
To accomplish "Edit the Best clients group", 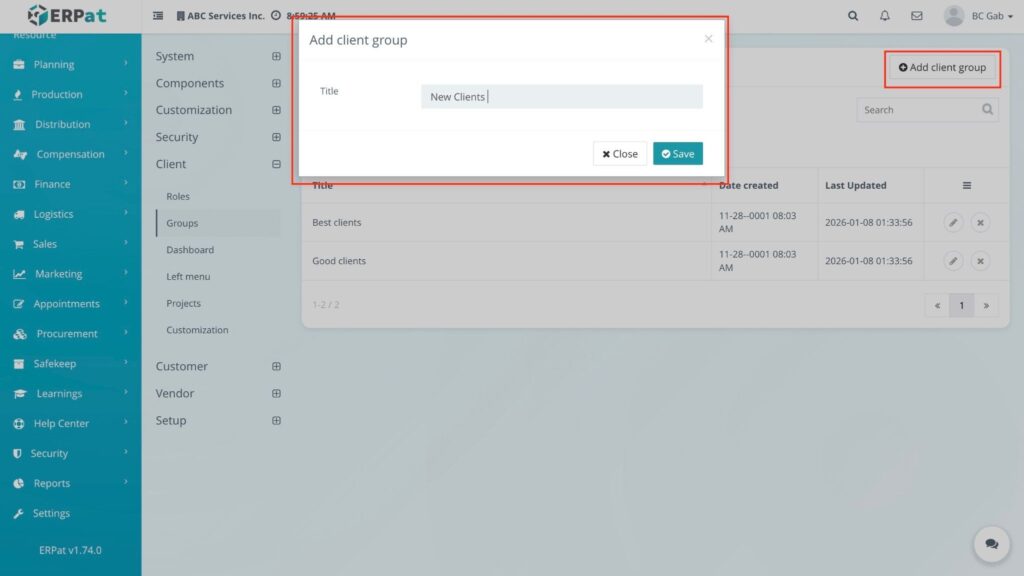I will coord(953,223).
